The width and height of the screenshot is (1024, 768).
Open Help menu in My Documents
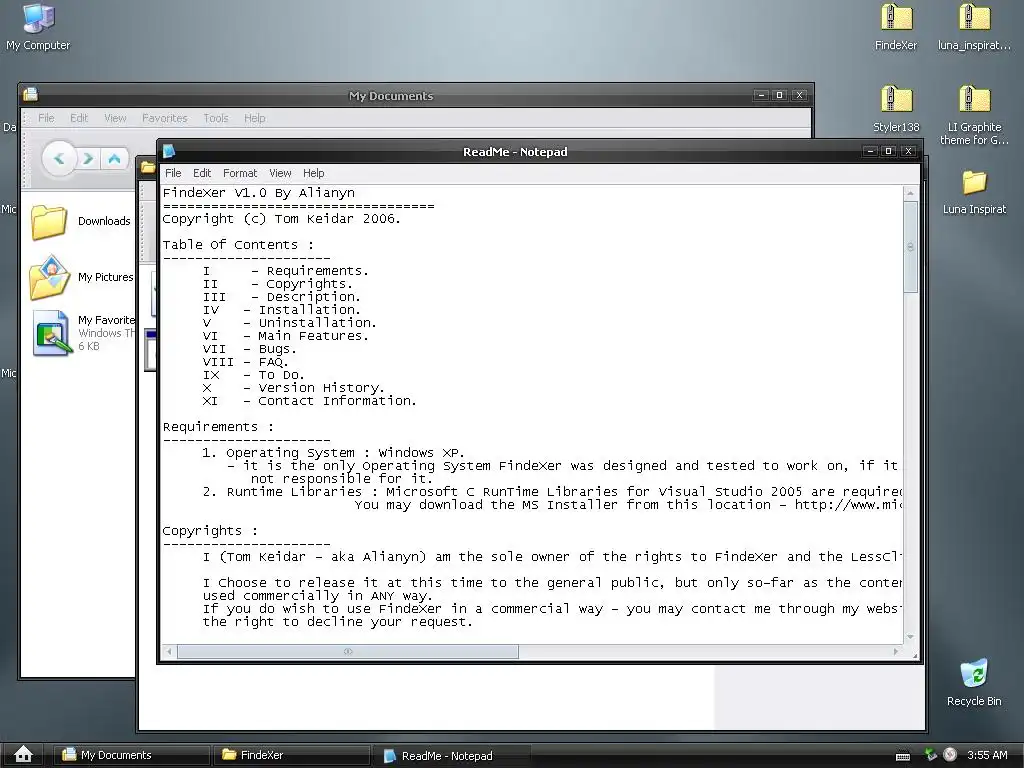pyautogui.click(x=255, y=118)
